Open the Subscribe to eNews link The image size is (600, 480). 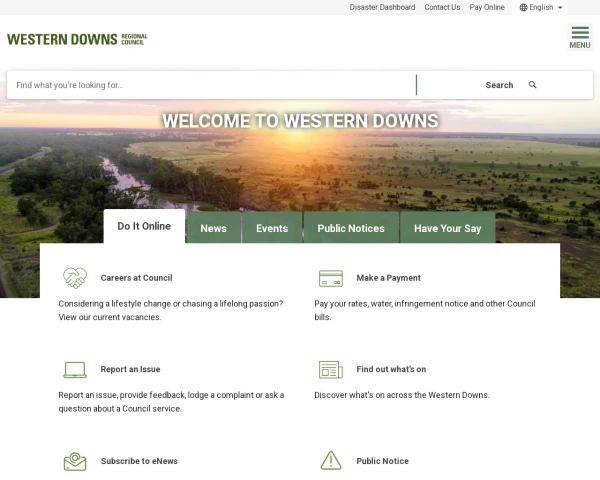click(139, 461)
